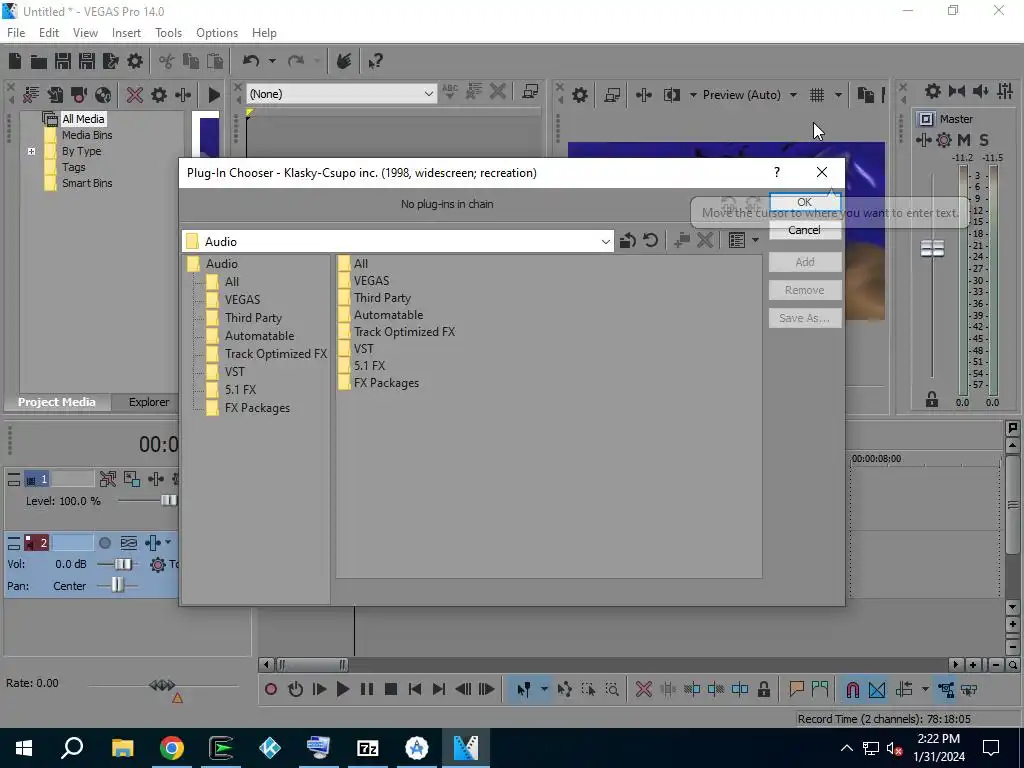
Task: Click Refresh icon in Plug-In Chooser
Action: pos(650,241)
